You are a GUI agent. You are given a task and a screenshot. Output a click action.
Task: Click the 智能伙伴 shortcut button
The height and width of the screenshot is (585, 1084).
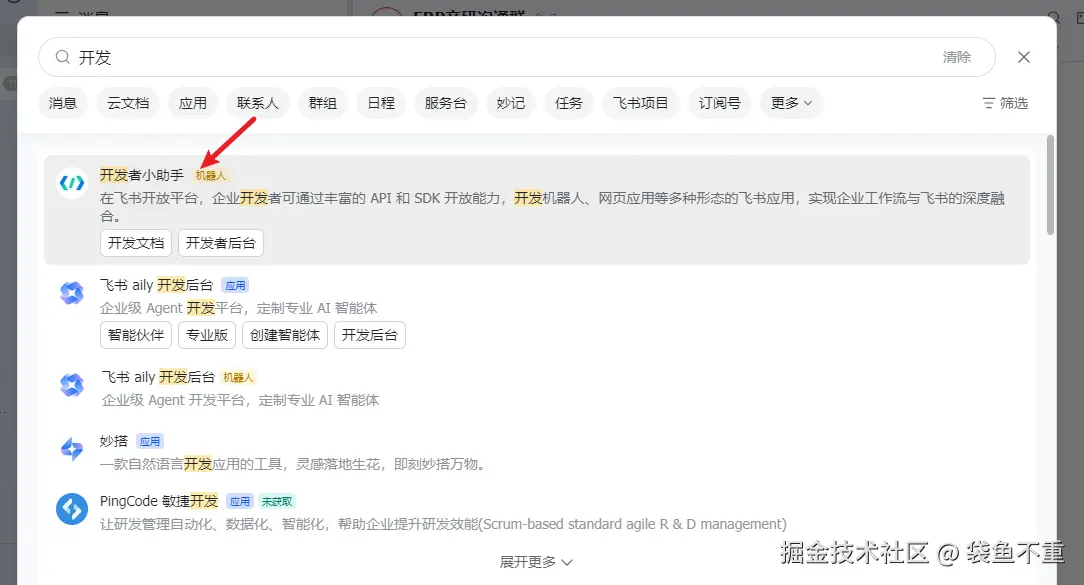(136, 335)
